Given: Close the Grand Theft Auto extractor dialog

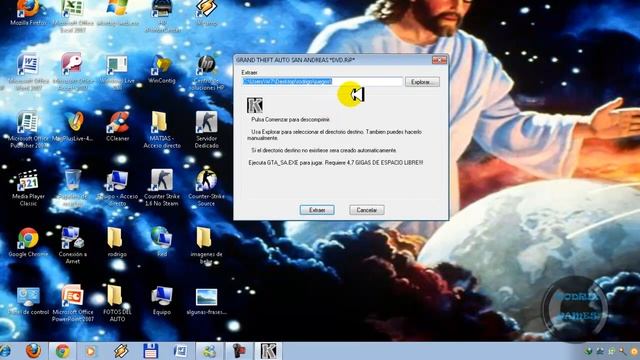Looking at the screenshot, I should coord(440,60).
